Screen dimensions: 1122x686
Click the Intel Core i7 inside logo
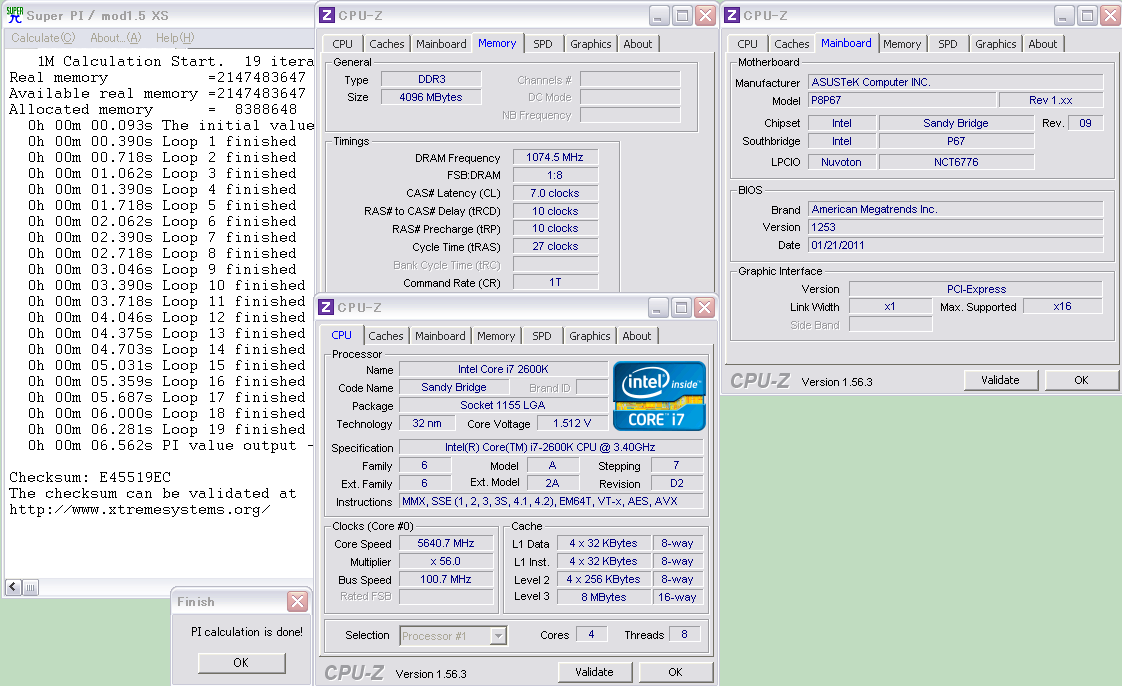659,396
